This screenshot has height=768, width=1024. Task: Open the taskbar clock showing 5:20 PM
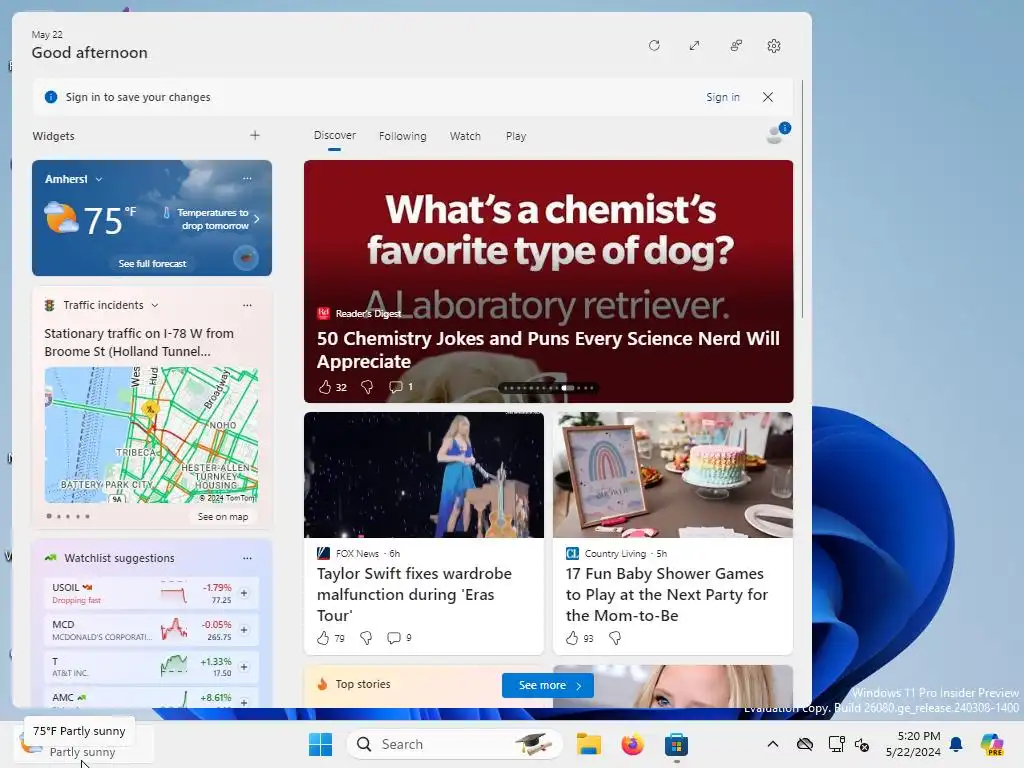tap(913, 744)
